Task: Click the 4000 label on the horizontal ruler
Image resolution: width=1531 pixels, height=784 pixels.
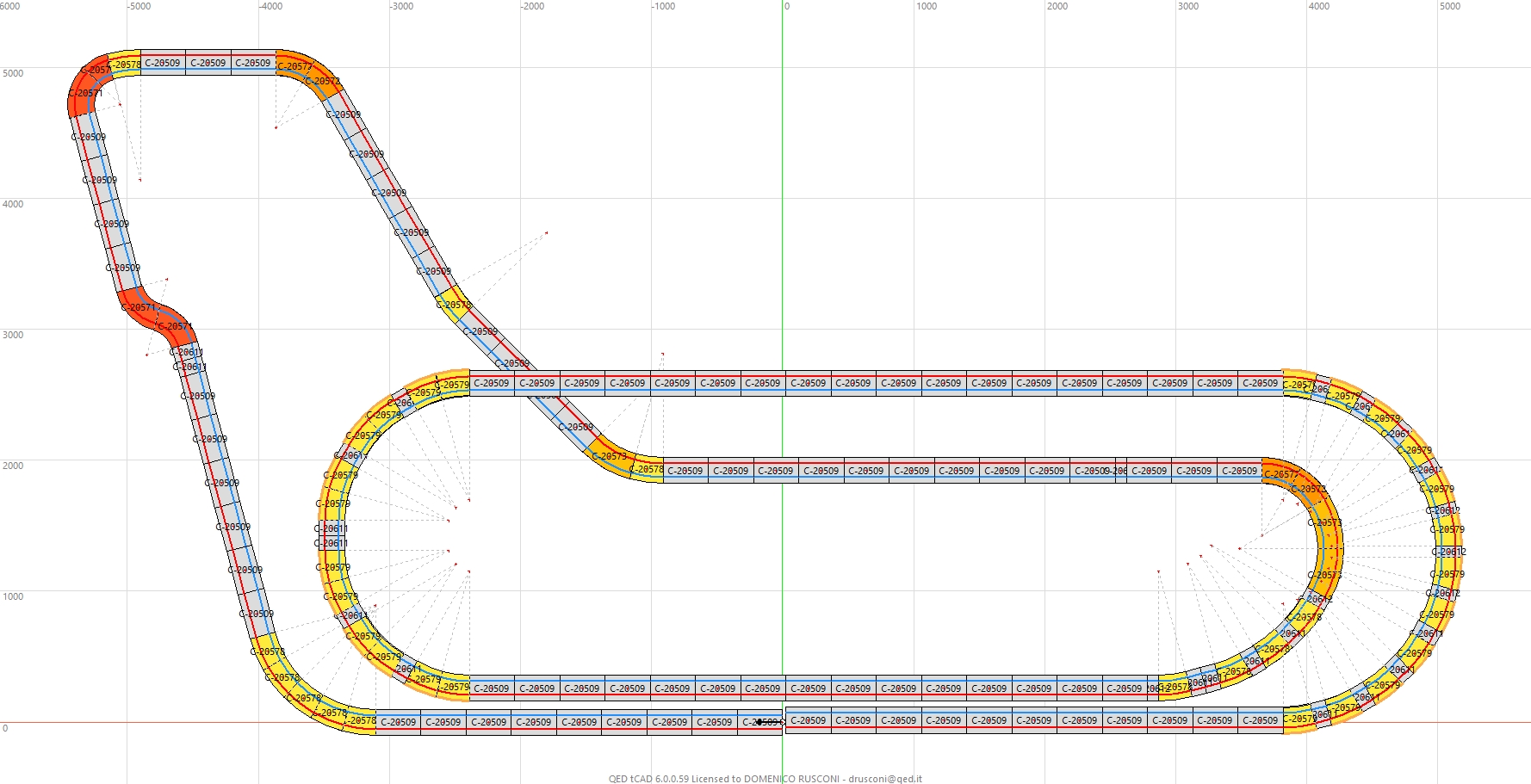Action: pyautogui.click(x=1319, y=6)
